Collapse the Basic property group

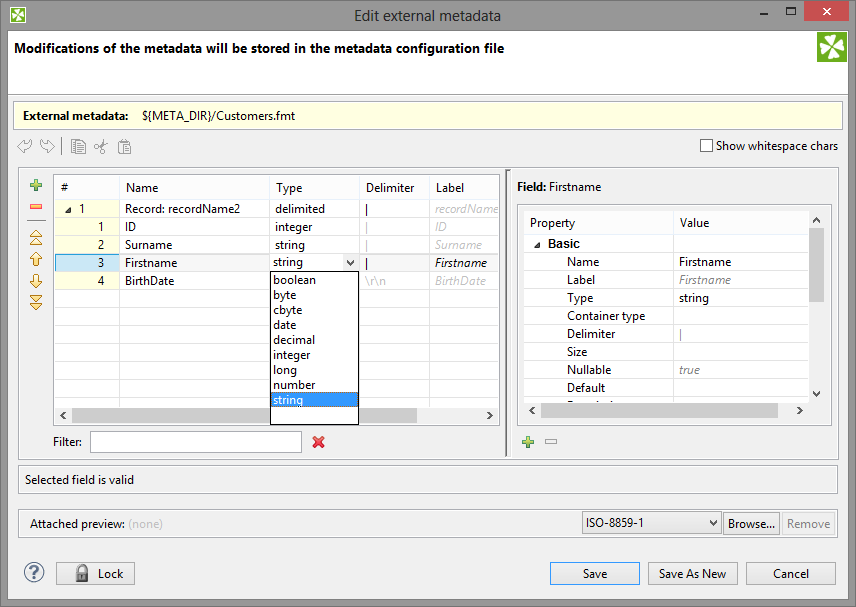click(537, 245)
